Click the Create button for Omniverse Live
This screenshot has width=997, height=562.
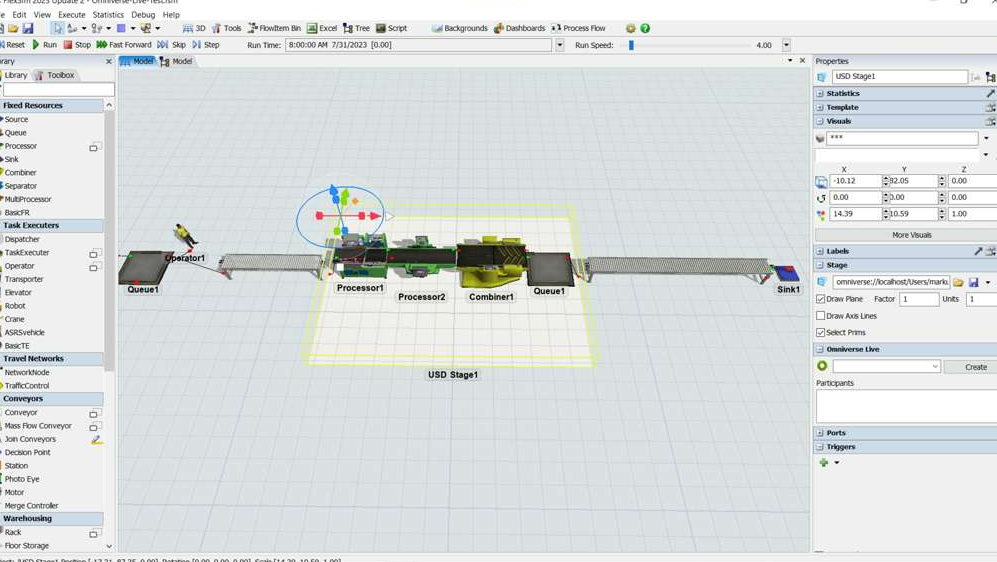coord(975,367)
